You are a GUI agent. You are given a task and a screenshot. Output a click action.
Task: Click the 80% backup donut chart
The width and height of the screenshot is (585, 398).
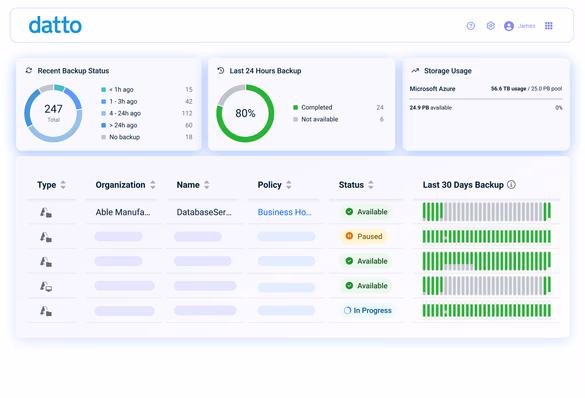point(245,113)
